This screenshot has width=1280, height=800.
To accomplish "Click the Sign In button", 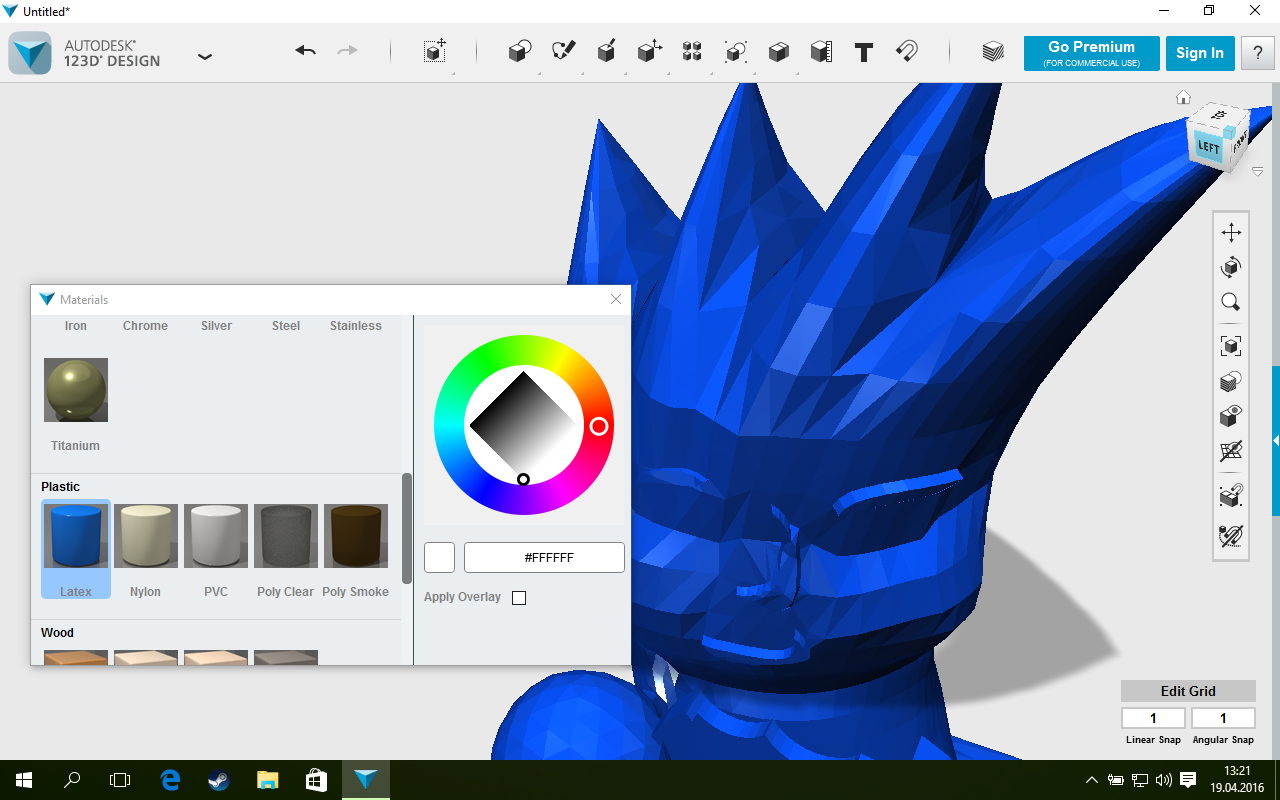I will pyautogui.click(x=1200, y=54).
